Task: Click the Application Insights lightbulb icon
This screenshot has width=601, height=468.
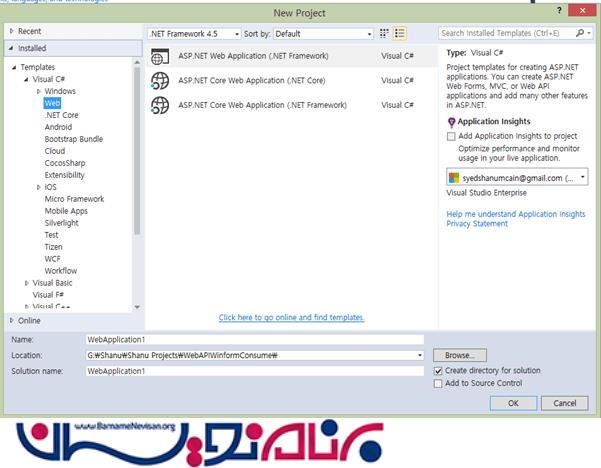Action: click(x=451, y=121)
